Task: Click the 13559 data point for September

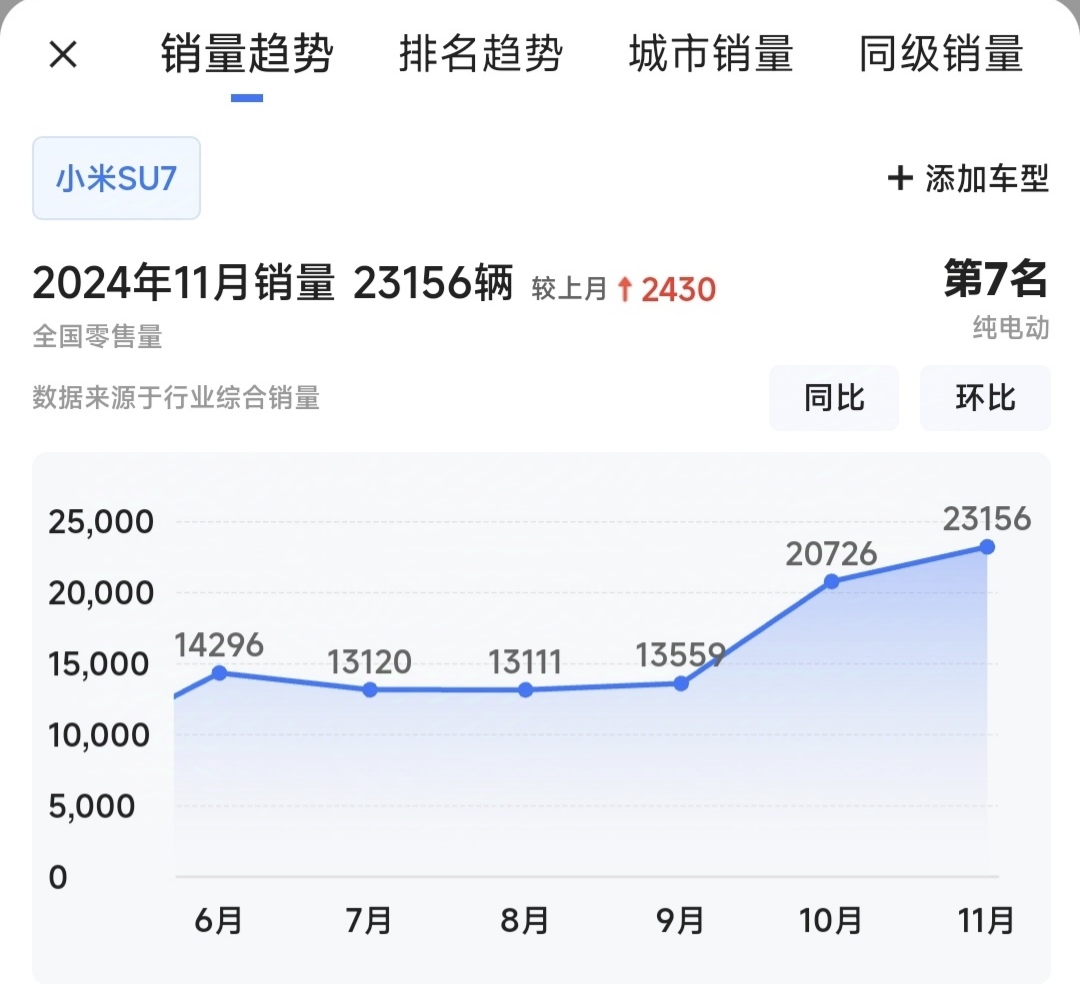Action: tap(681, 683)
